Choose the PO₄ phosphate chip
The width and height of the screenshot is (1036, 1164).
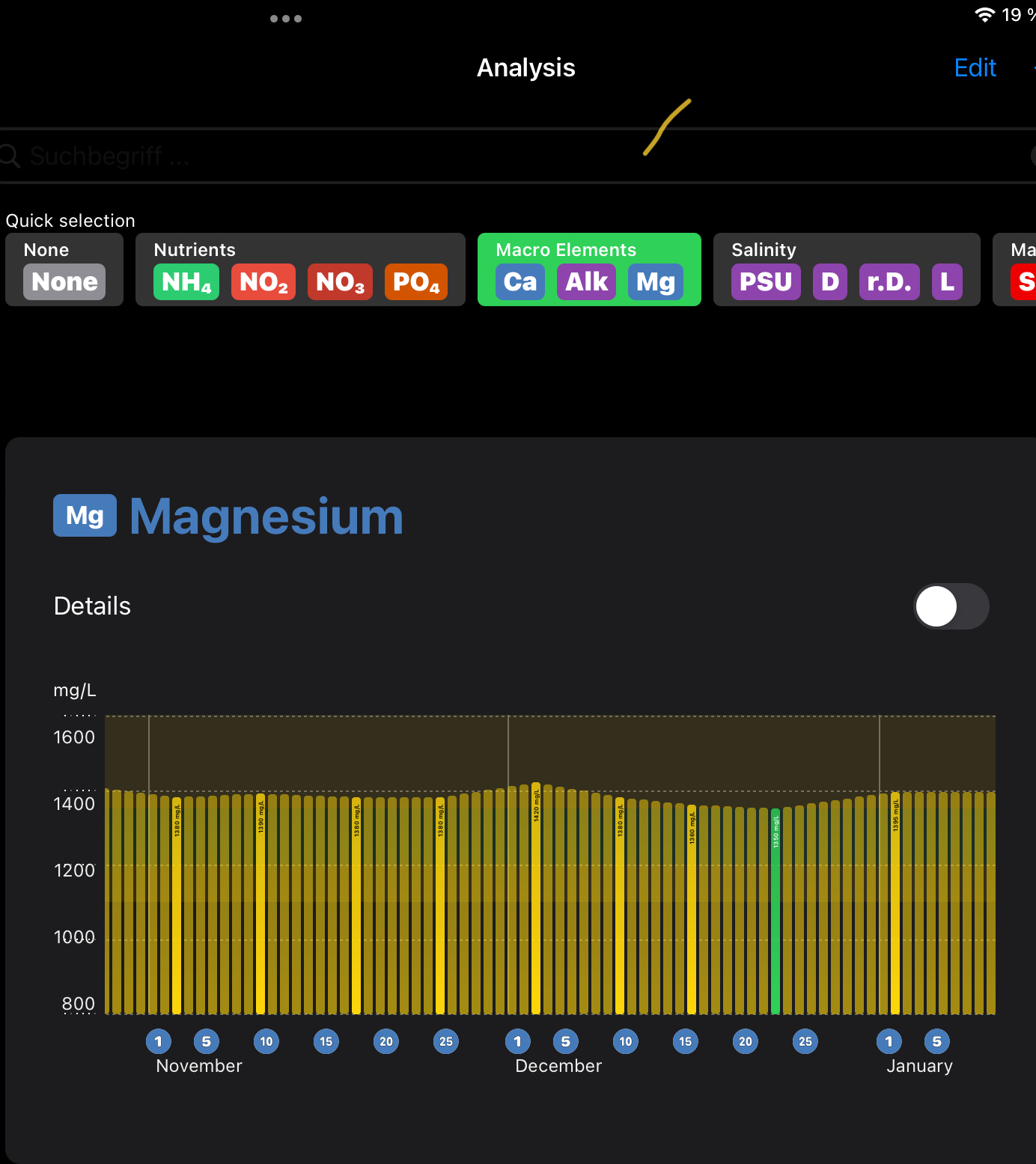(x=416, y=282)
